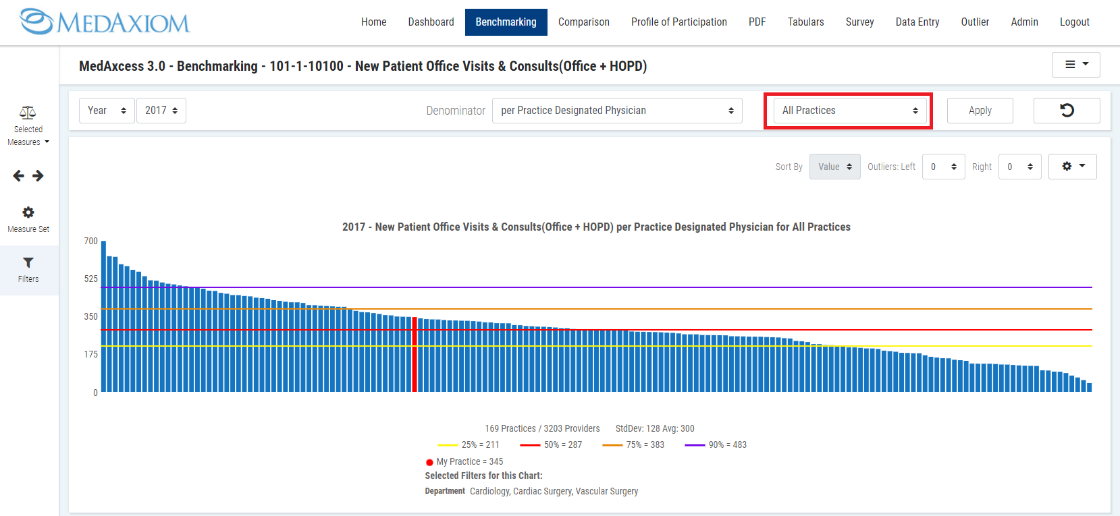Open the Denominator per Practice Designated Physician dropdown
Viewport: 1120px width, 516px height.
click(x=617, y=110)
